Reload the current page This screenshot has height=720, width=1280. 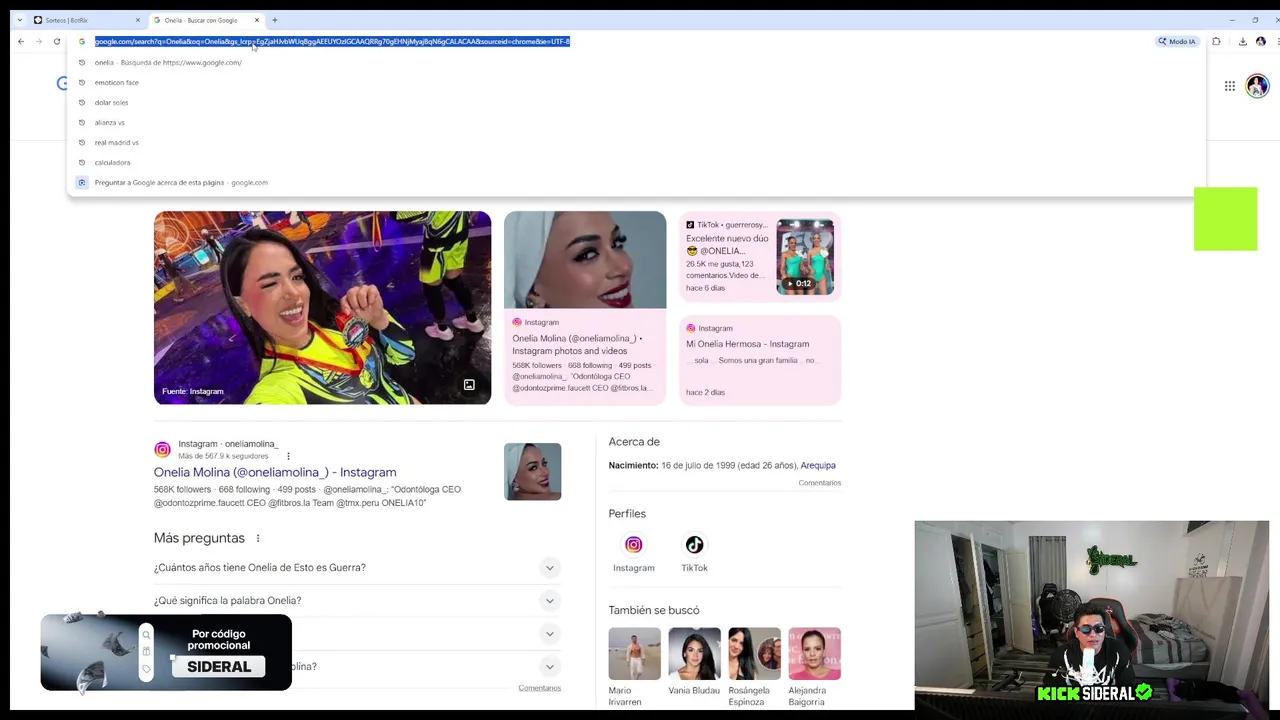point(57,41)
